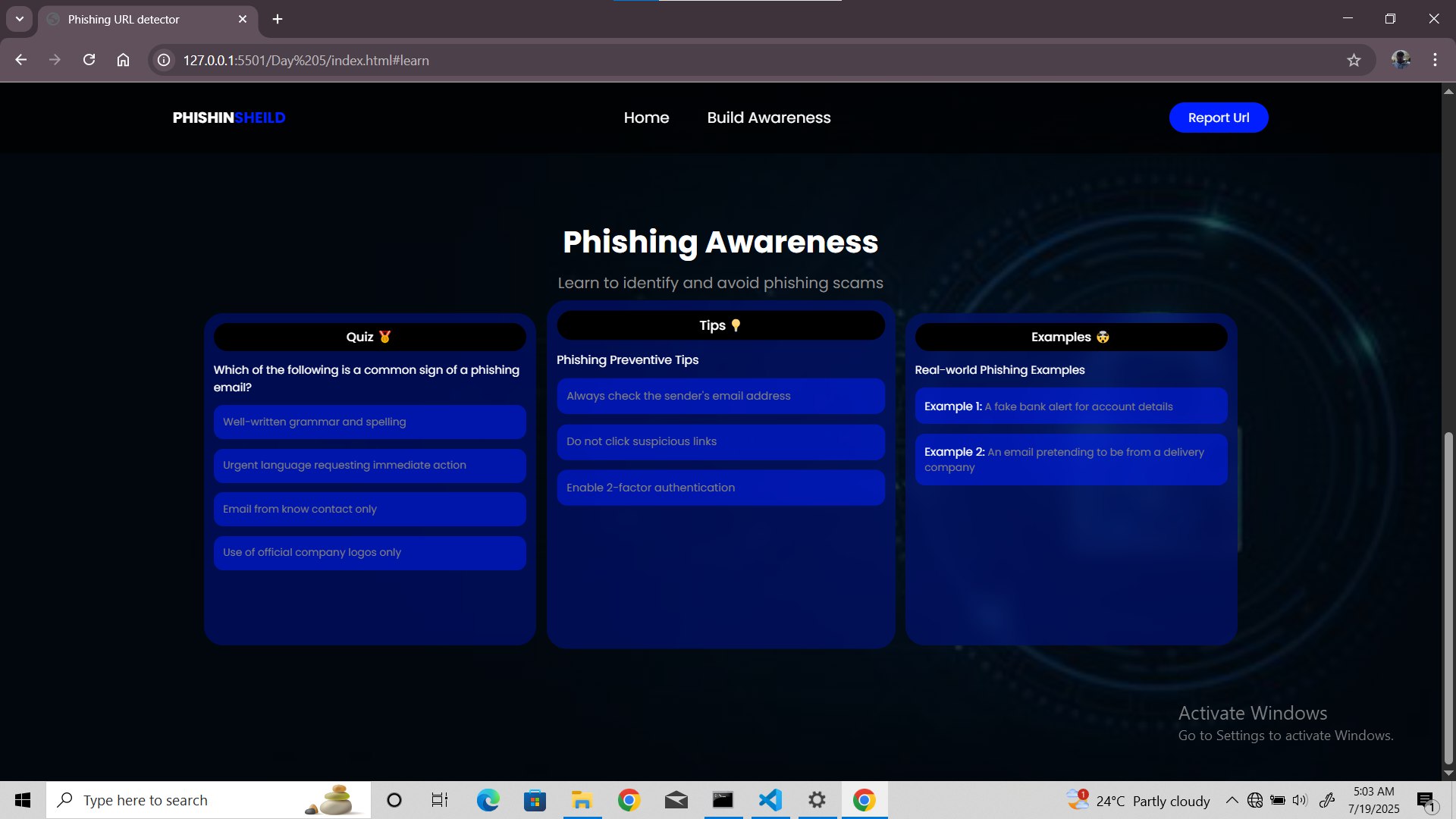Image resolution: width=1456 pixels, height=819 pixels.
Task: Choose answer 'Well-written grammar and spelling'
Action: coord(369,422)
